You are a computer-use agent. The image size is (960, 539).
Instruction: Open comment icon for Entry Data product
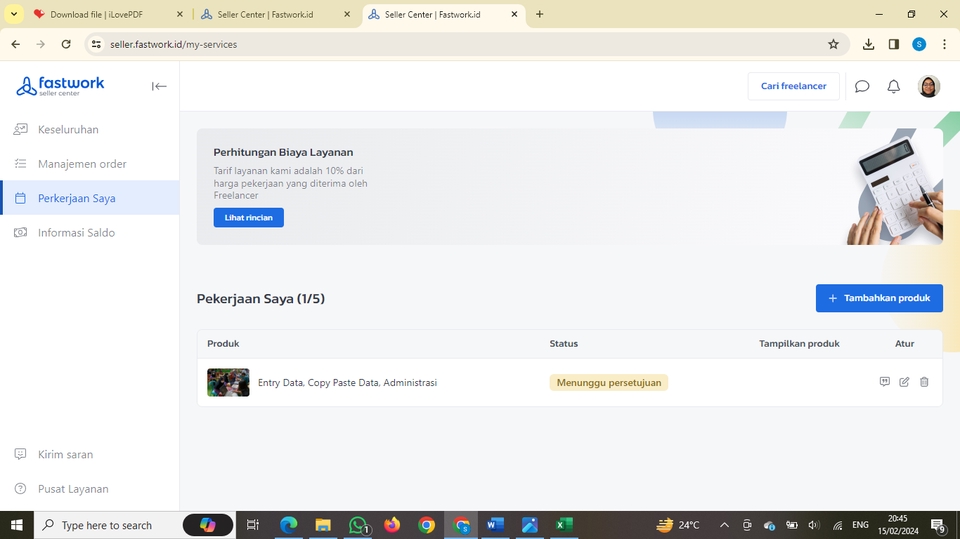pyautogui.click(x=885, y=382)
